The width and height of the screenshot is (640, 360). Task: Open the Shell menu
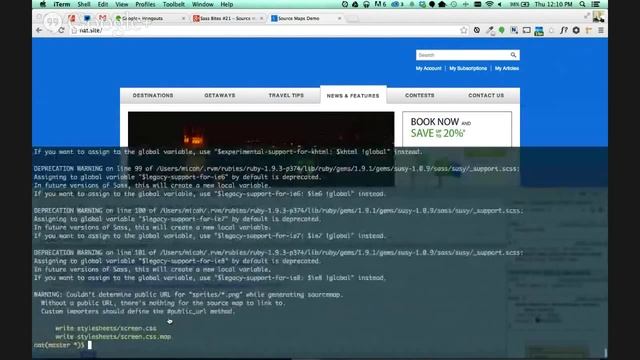[84, 4]
